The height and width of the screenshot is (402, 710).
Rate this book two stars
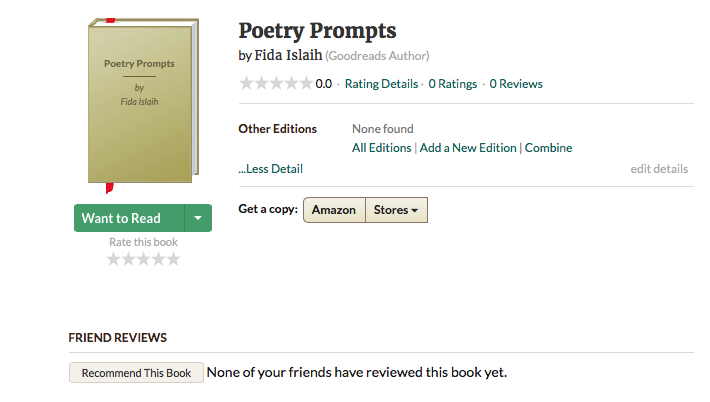[129, 260]
